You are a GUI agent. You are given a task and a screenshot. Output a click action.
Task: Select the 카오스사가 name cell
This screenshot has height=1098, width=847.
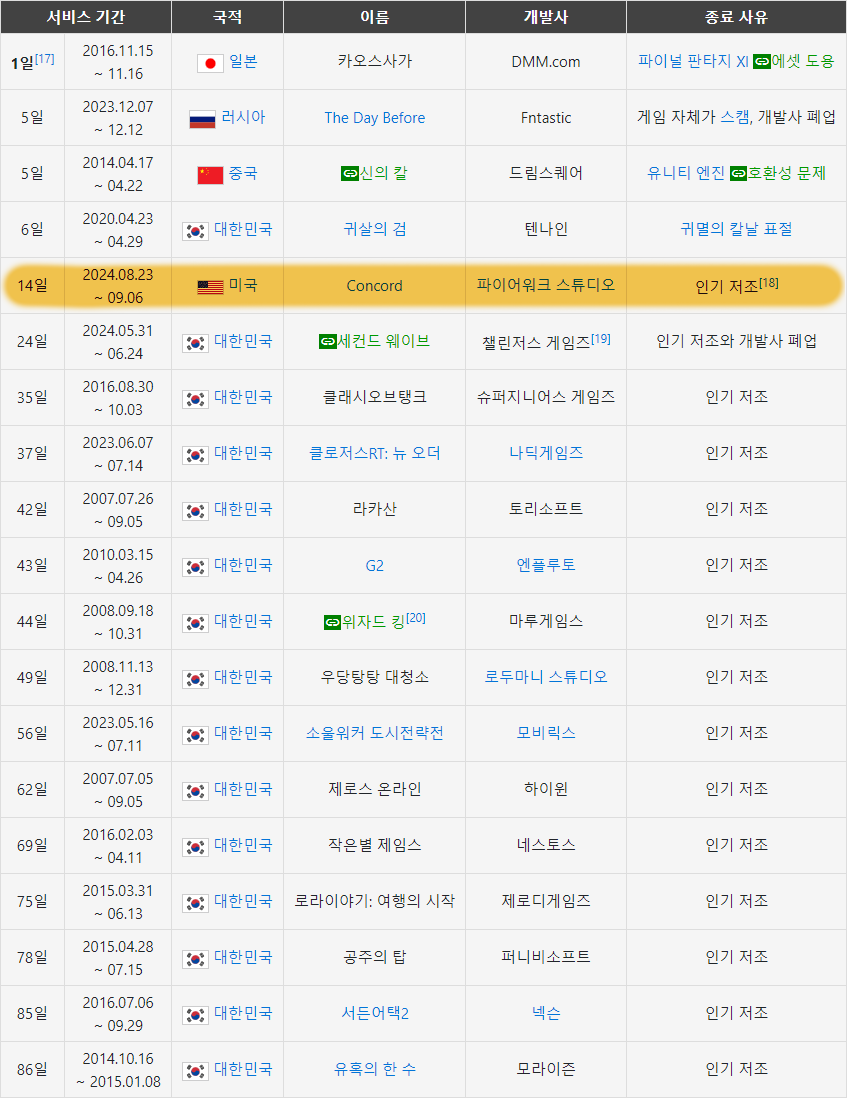point(374,62)
